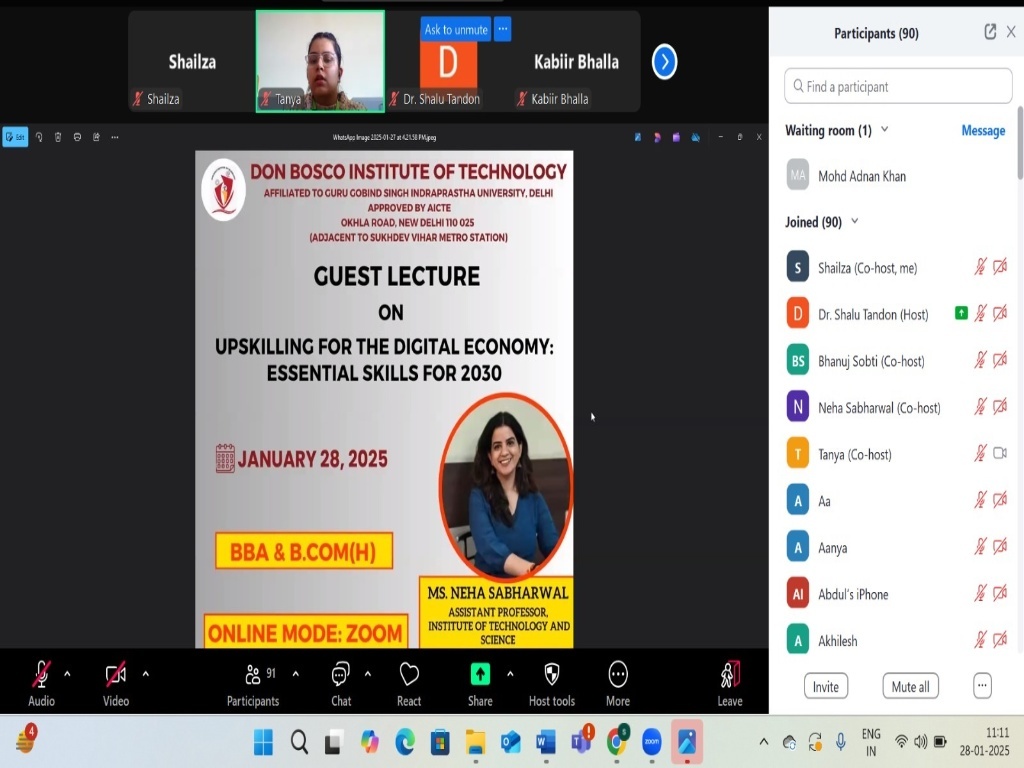1024x768 pixels.
Task: Open Host tools shield icon
Action: [551, 675]
